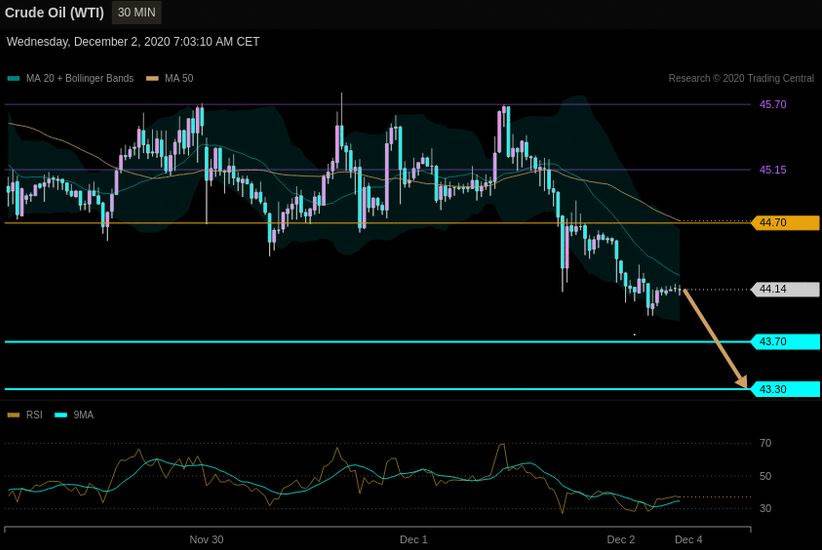Click the 30 MIN timeframe button
Viewport: 822px width, 550px height.
[136, 13]
